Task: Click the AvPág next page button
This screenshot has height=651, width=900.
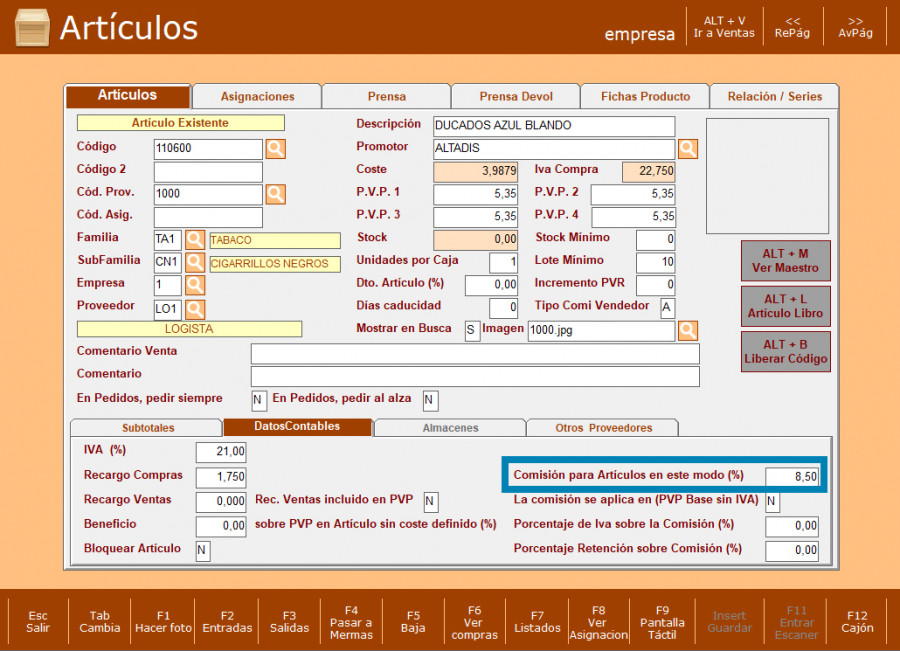Action: click(855, 27)
